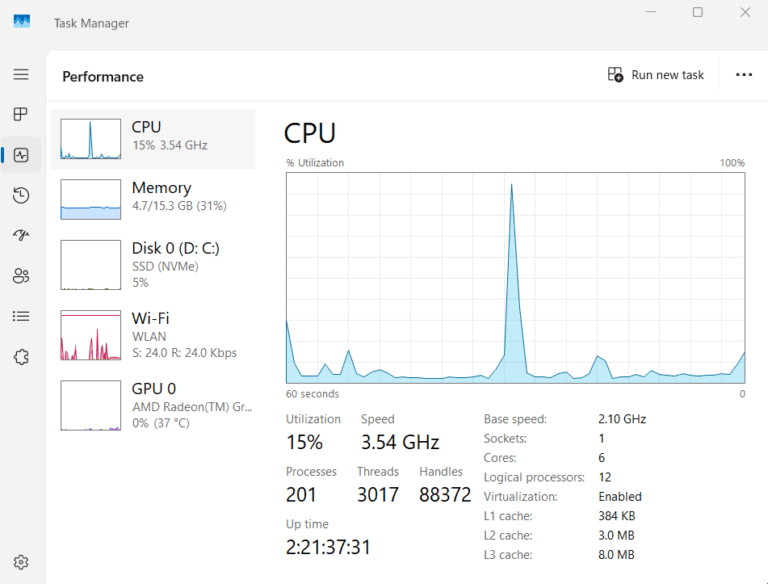Open the Details list page
The height and width of the screenshot is (584, 768).
click(x=21, y=316)
